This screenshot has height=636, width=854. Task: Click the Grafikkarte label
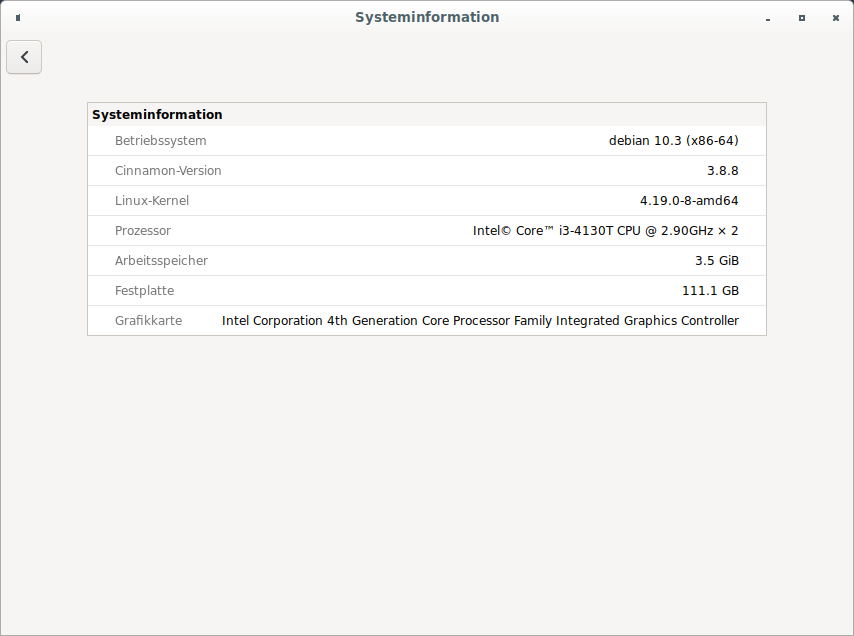148,321
